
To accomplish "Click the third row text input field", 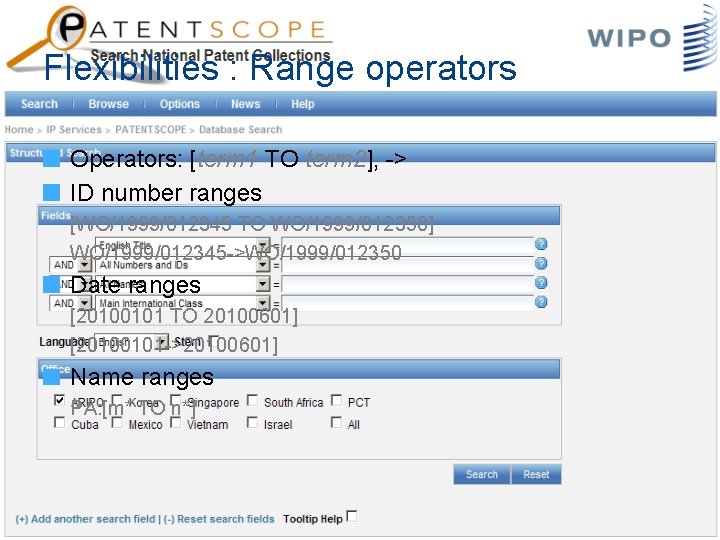I will coord(408,284).
